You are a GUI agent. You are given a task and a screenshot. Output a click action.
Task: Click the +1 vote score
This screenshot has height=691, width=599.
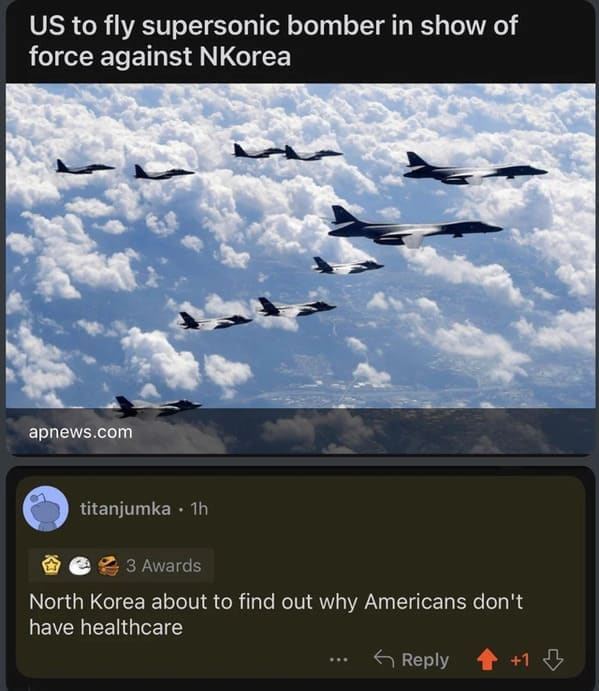coord(520,660)
